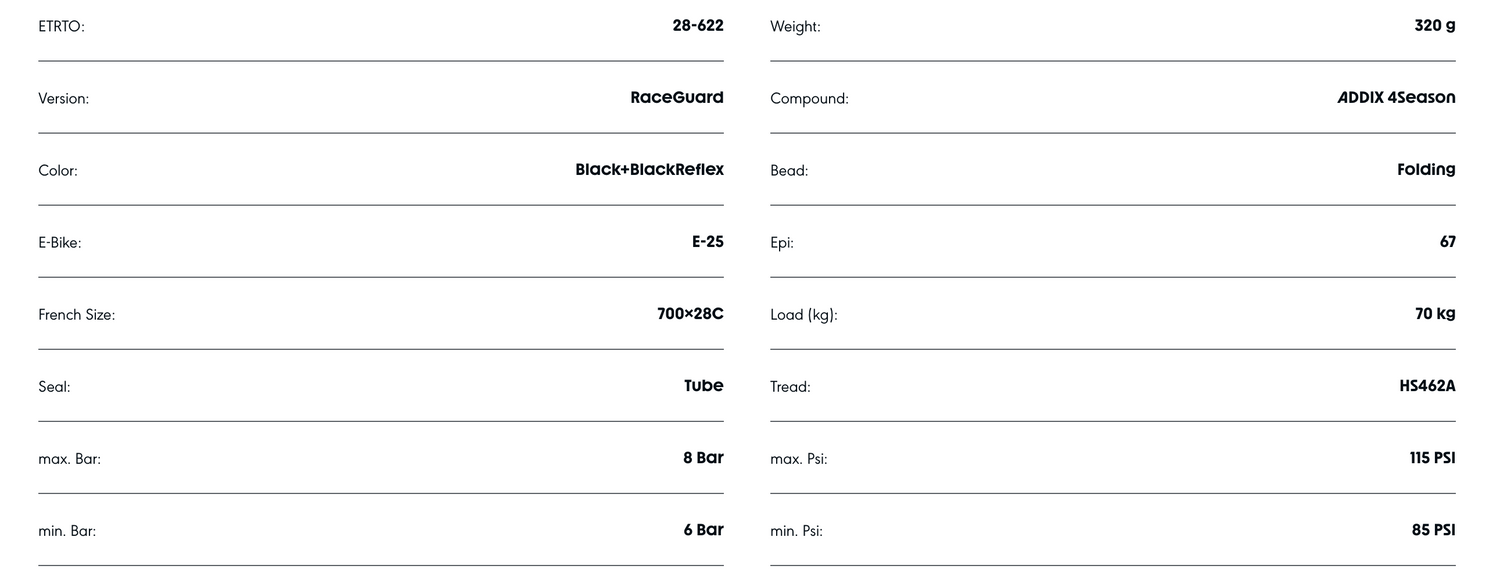
Task: Select the E-25 e-bike rating
Action: coord(707,242)
